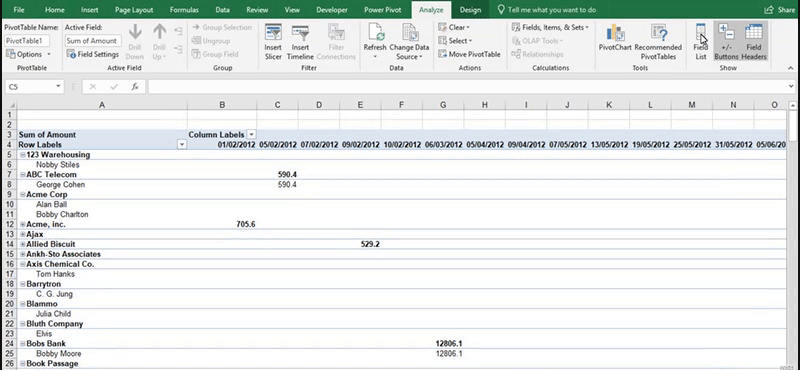Image resolution: width=800 pixels, height=370 pixels.
Task: Click the formula bar cancel icon
Action: pos(93,87)
